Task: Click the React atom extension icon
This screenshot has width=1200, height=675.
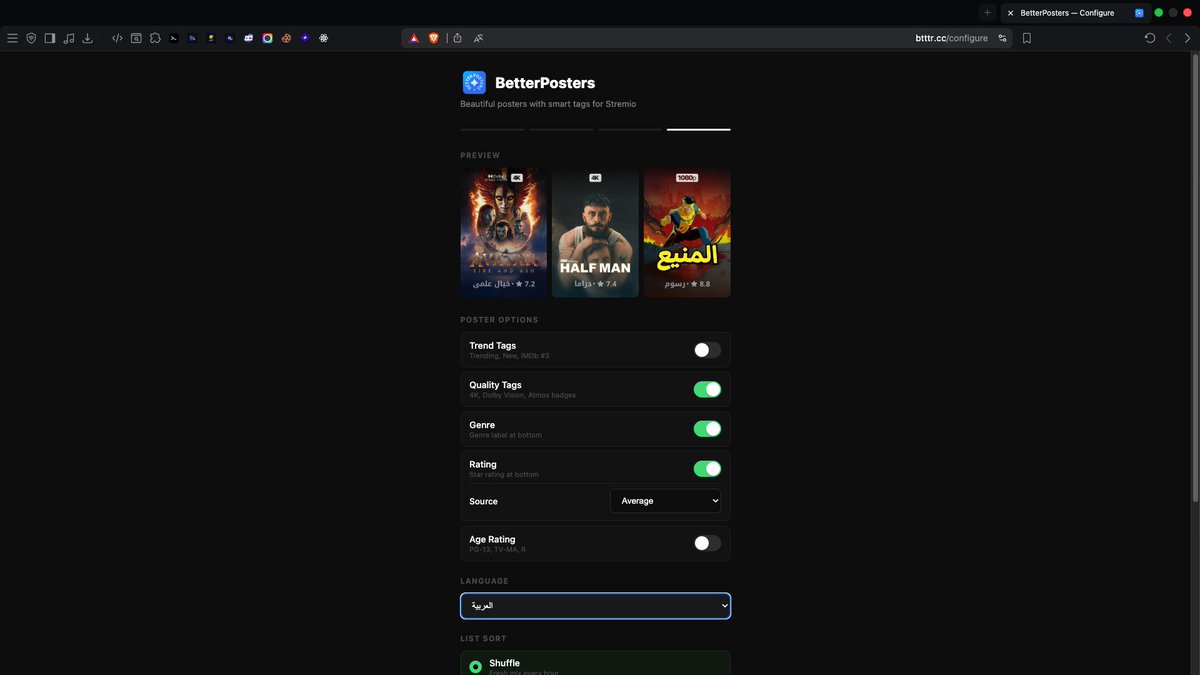Action: click(x=324, y=38)
